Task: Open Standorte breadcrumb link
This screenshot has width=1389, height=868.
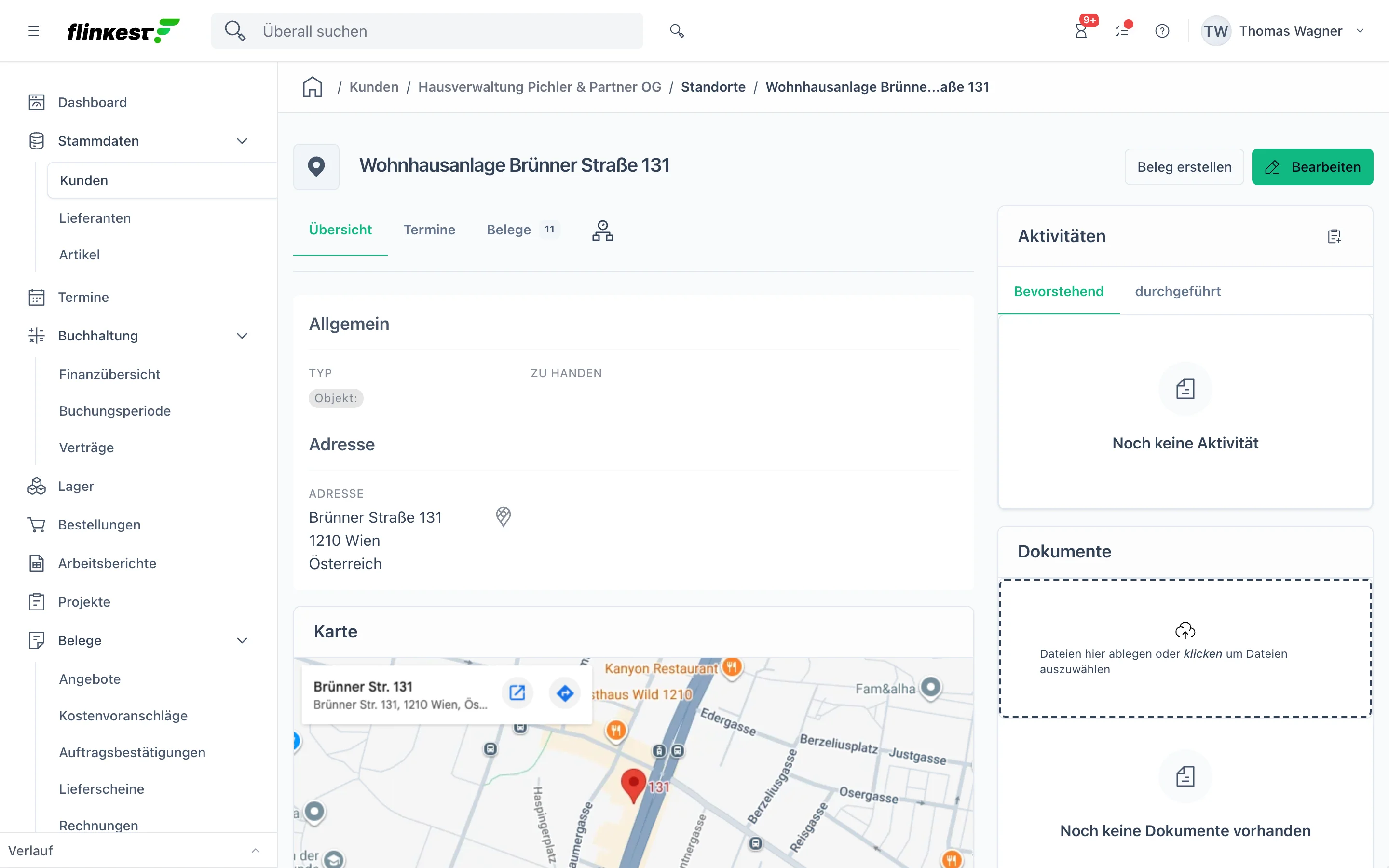Action: tap(713, 87)
